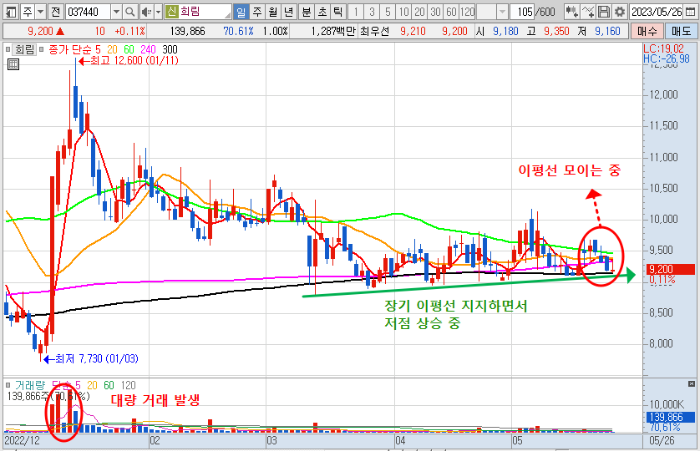
Task: Switch to minute 분 chart period
Action: (x=306, y=11)
